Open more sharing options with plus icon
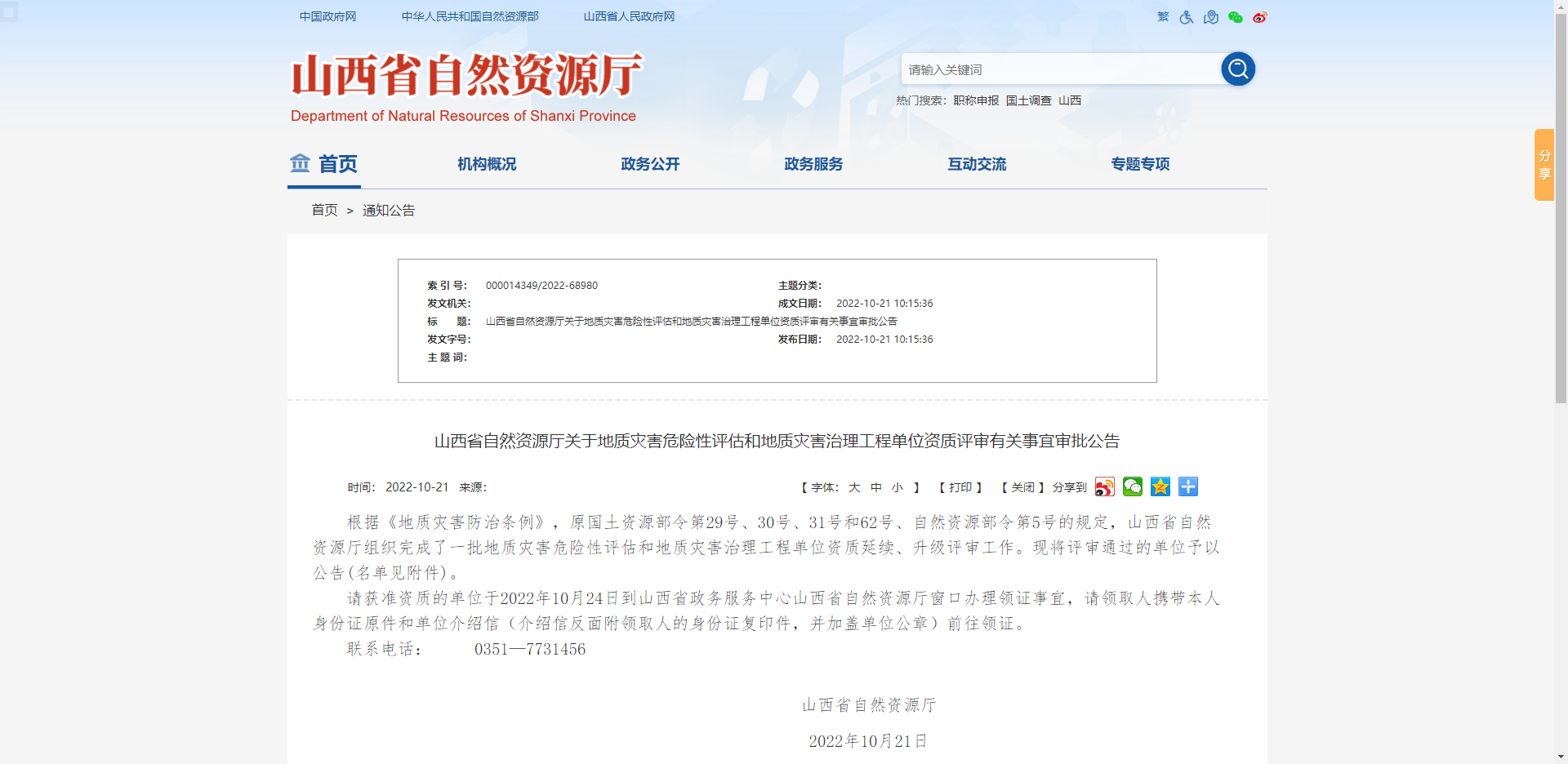The width and height of the screenshot is (1568, 764). coord(1187,486)
